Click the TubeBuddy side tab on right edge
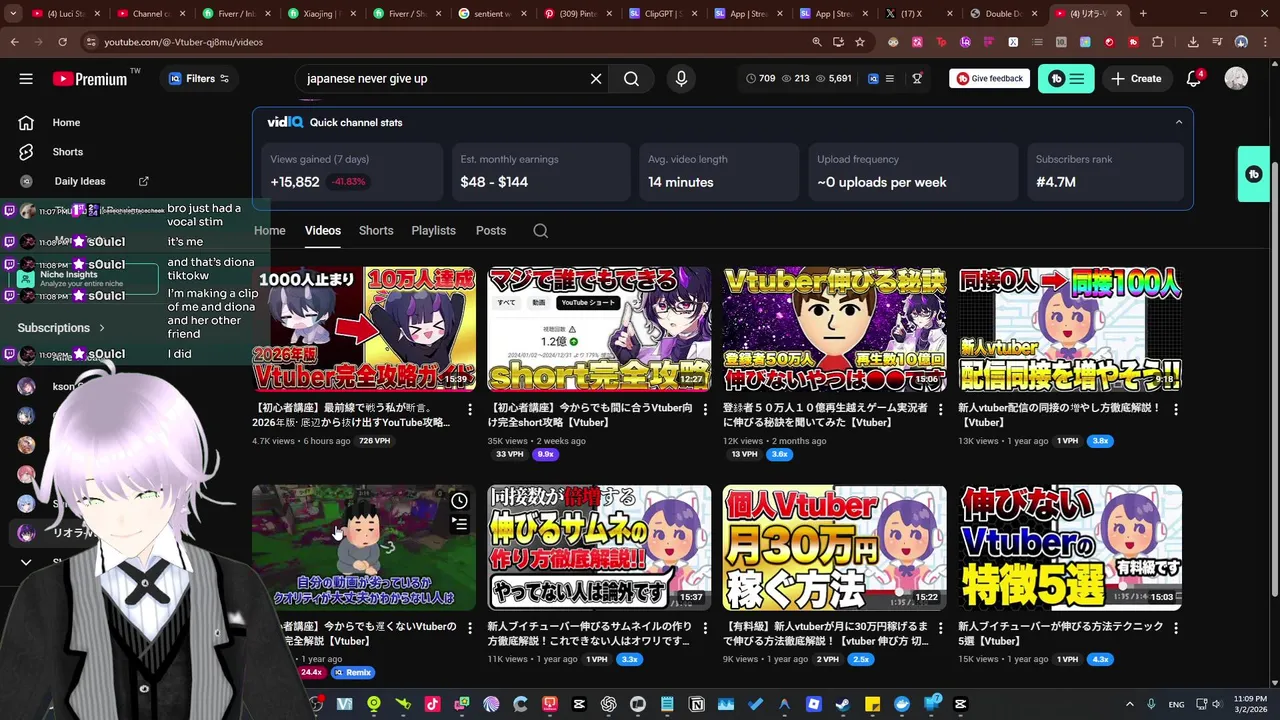This screenshot has height=720, width=1280. 1254,174
